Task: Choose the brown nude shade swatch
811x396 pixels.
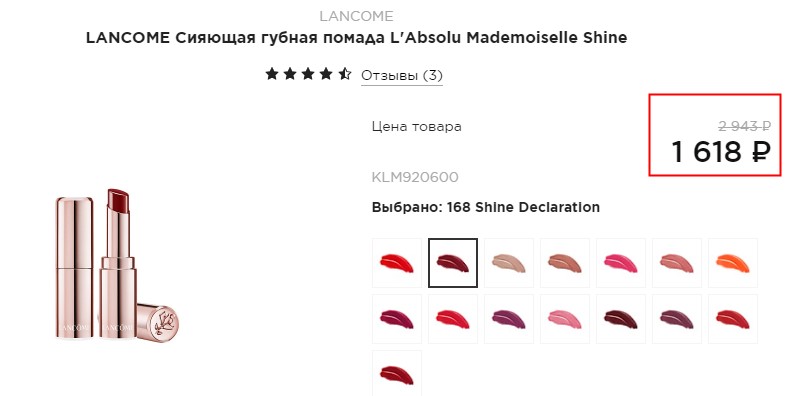Action: click(x=565, y=263)
